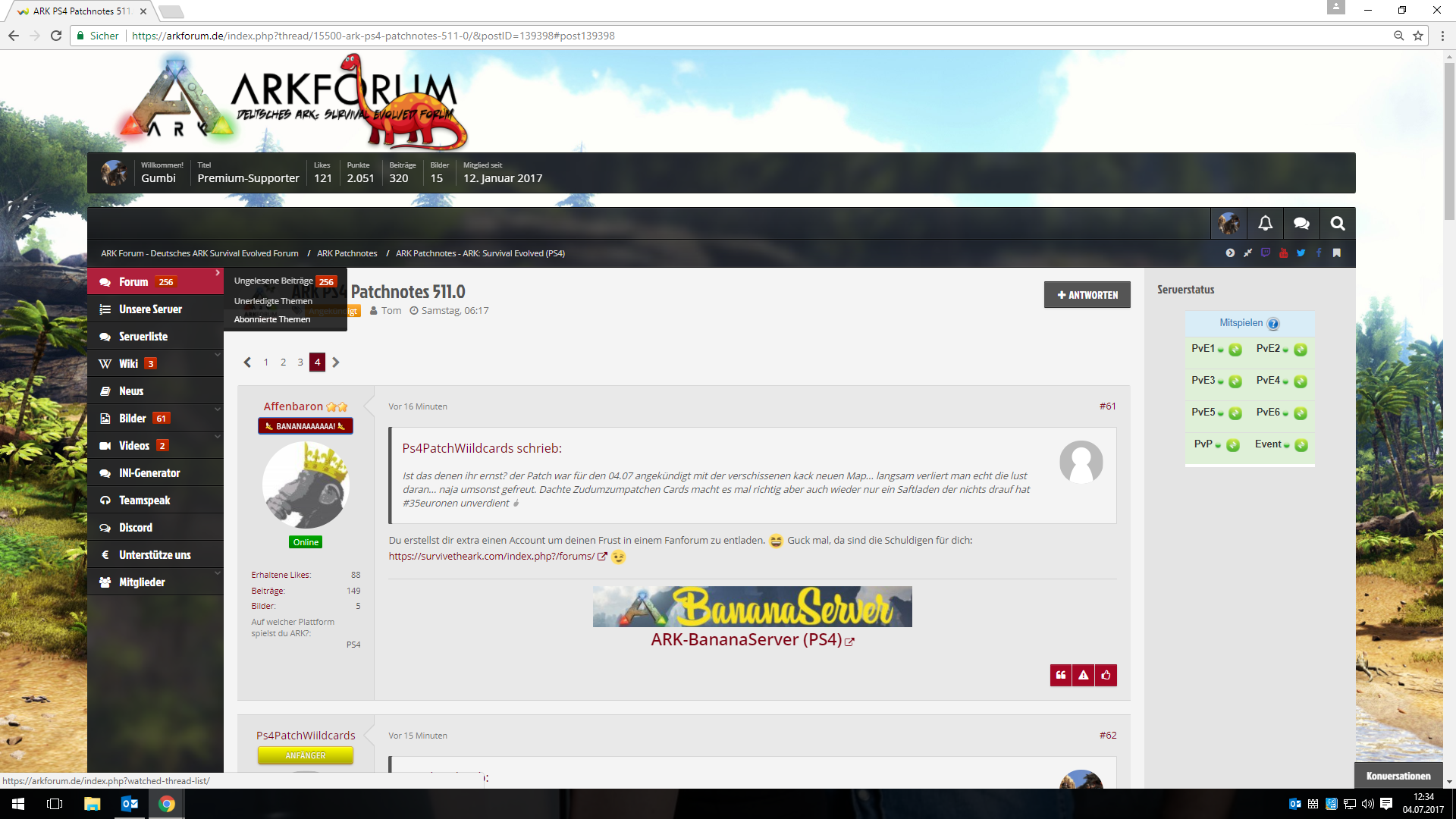Go to page 2 of the thread
Viewport: 1456px width, 819px height.
point(284,362)
